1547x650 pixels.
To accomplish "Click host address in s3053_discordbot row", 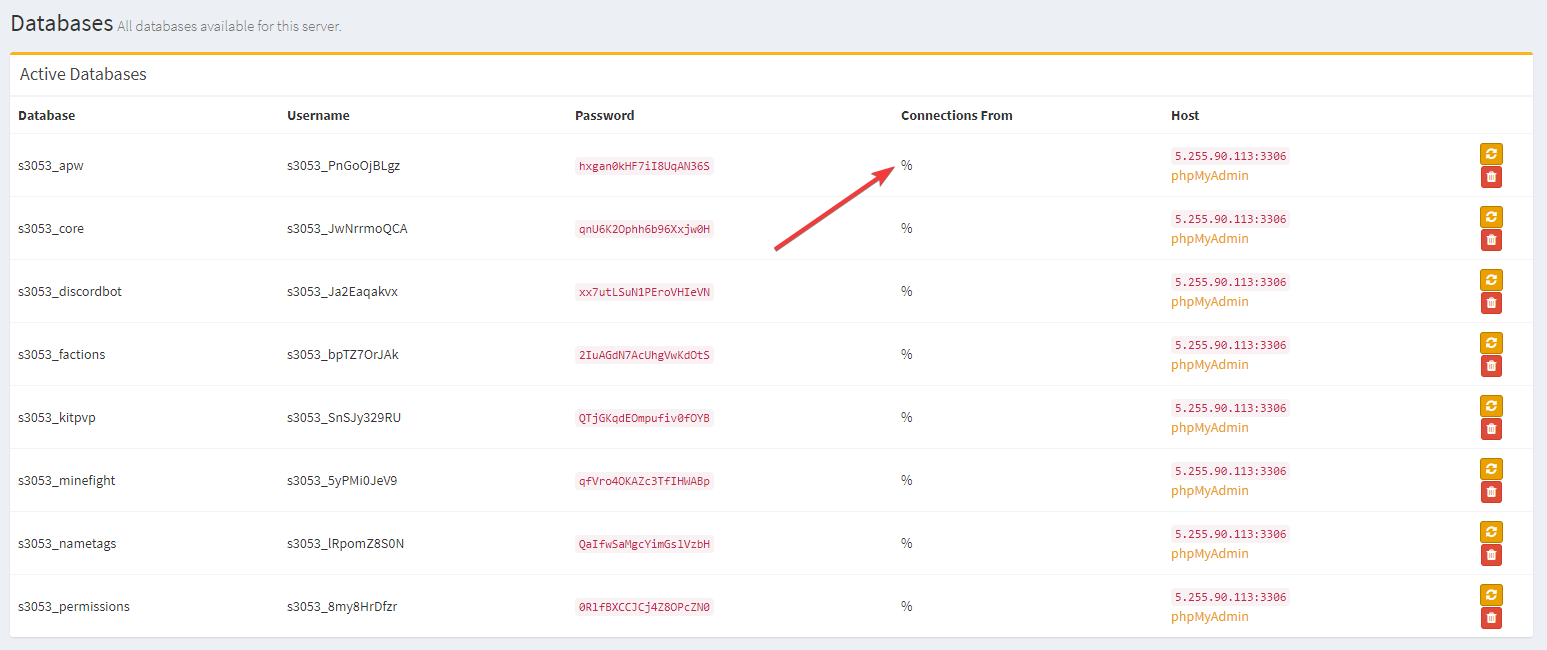I will point(1230,282).
